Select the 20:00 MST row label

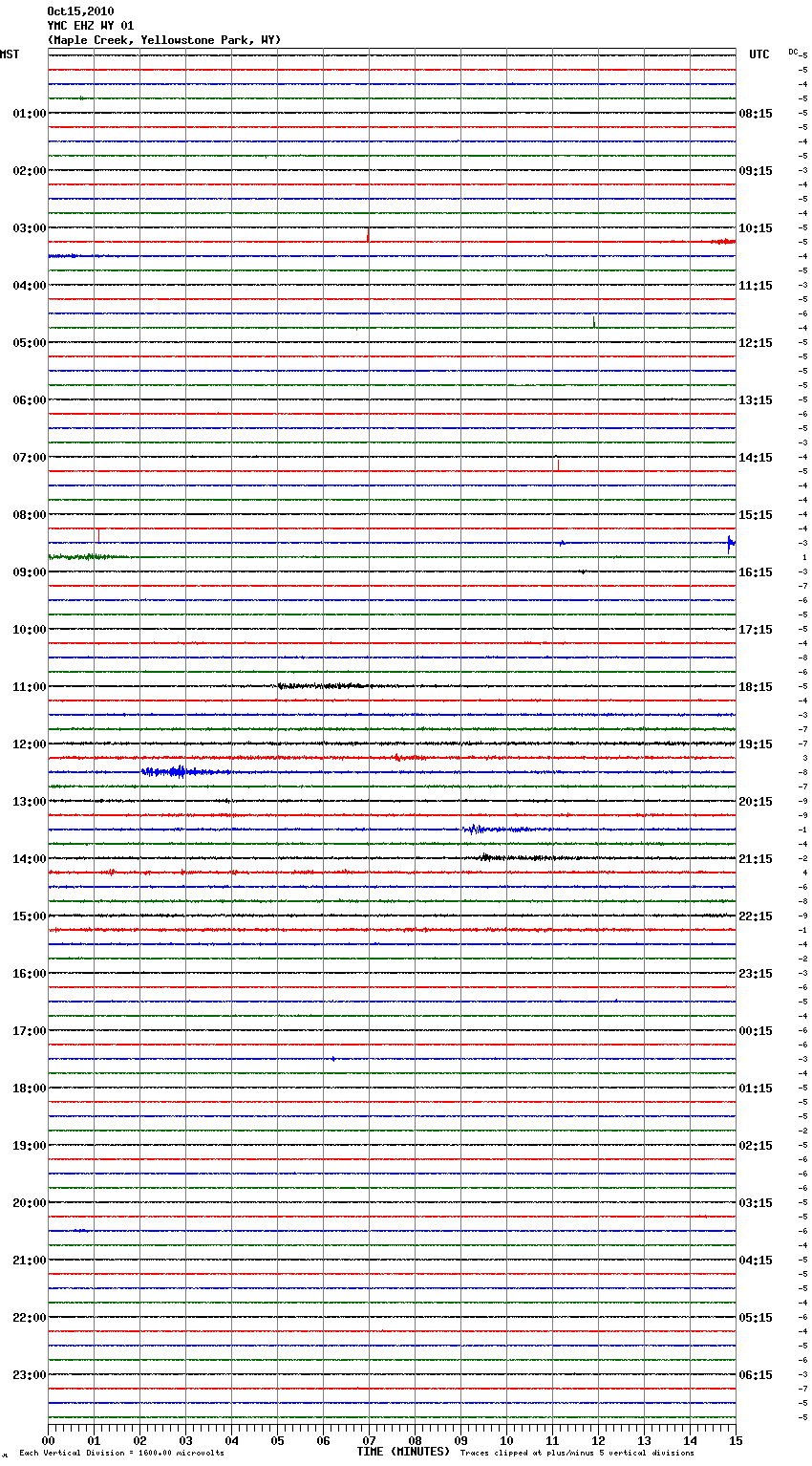(x=29, y=1203)
